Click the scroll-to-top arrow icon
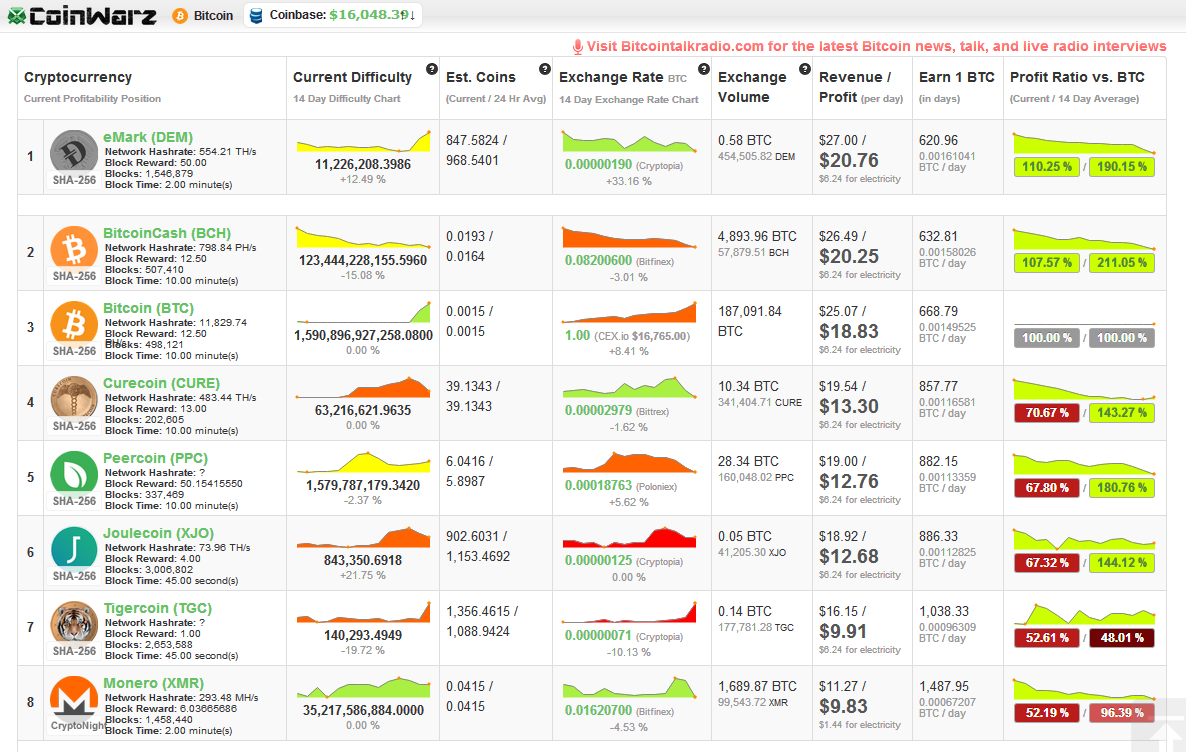 click(x=1166, y=734)
